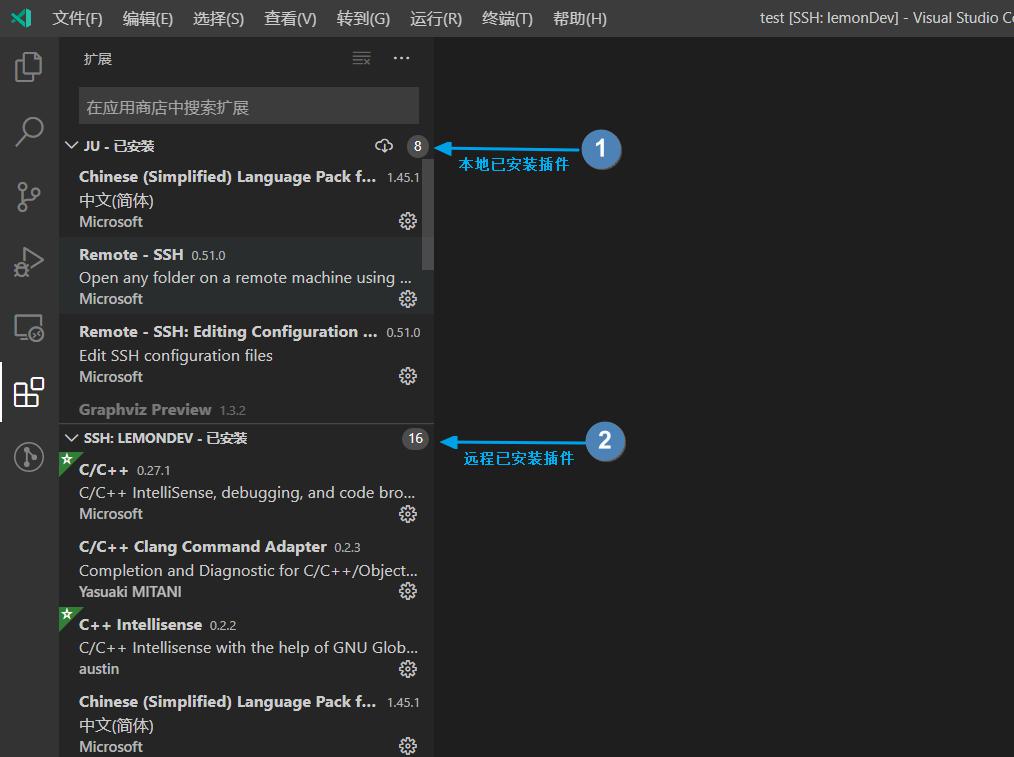Open the 查看(V) menu
This screenshot has height=757, width=1014.
[x=290, y=18]
